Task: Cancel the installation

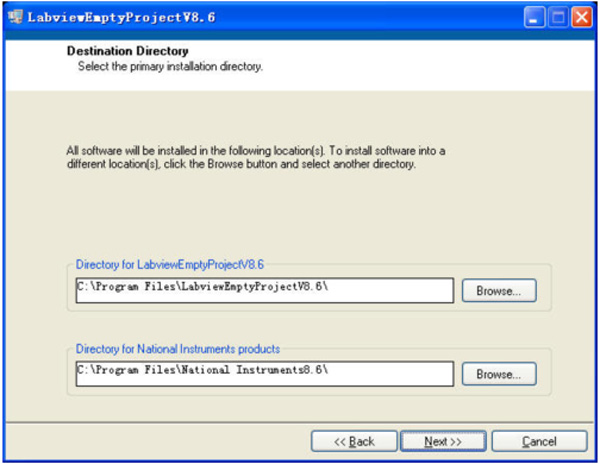Action: pyautogui.click(x=539, y=441)
